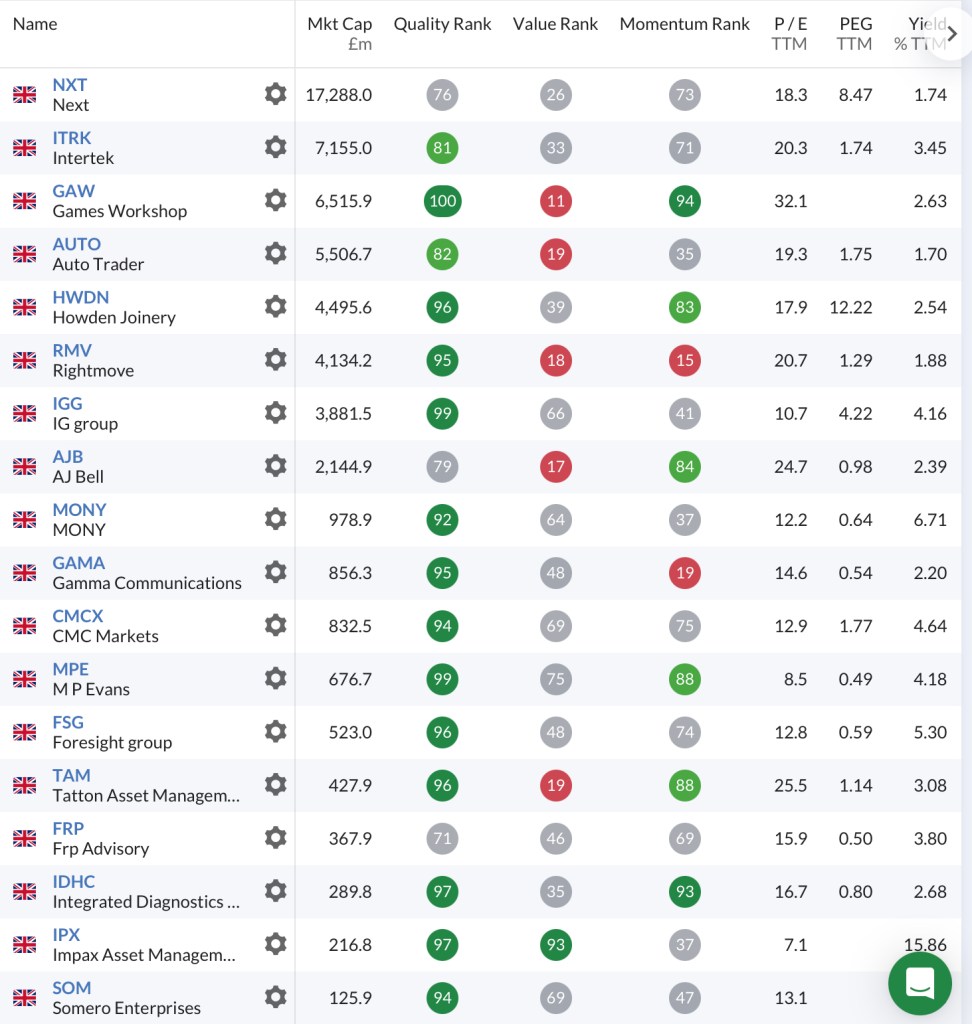Image resolution: width=972 pixels, height=1024 pixels.
Task: Click the gear icon next to AJ Bell
Action: tap(275, 466)
